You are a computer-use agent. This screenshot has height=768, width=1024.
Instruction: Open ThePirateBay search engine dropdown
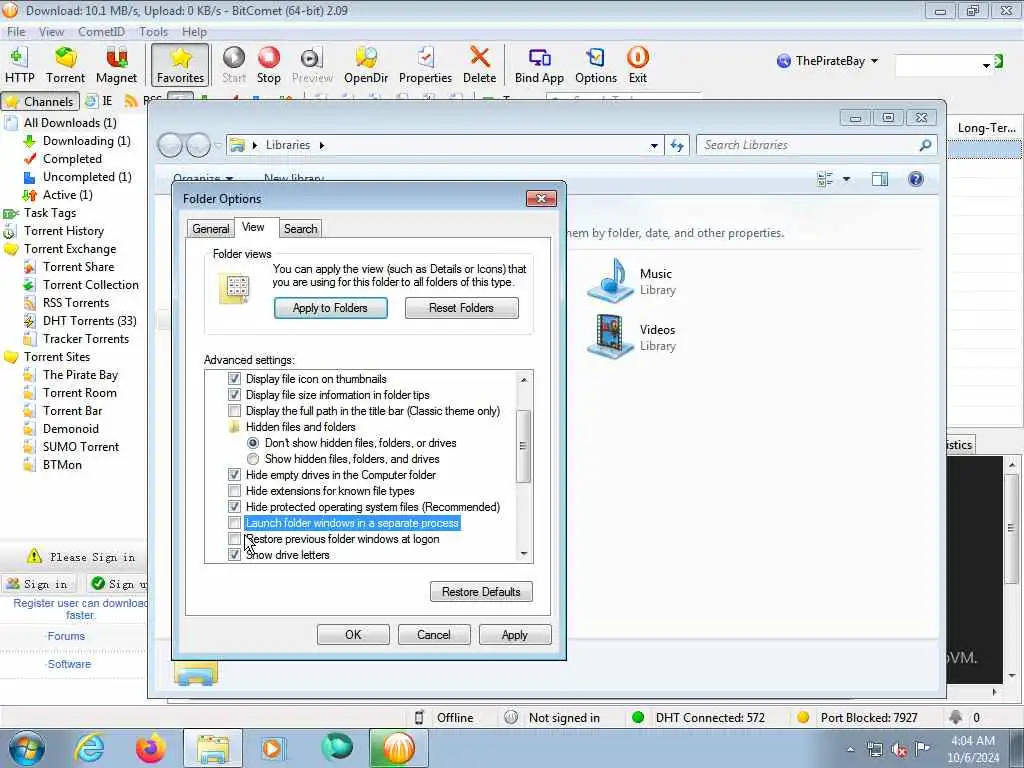[x=874, y=61]
